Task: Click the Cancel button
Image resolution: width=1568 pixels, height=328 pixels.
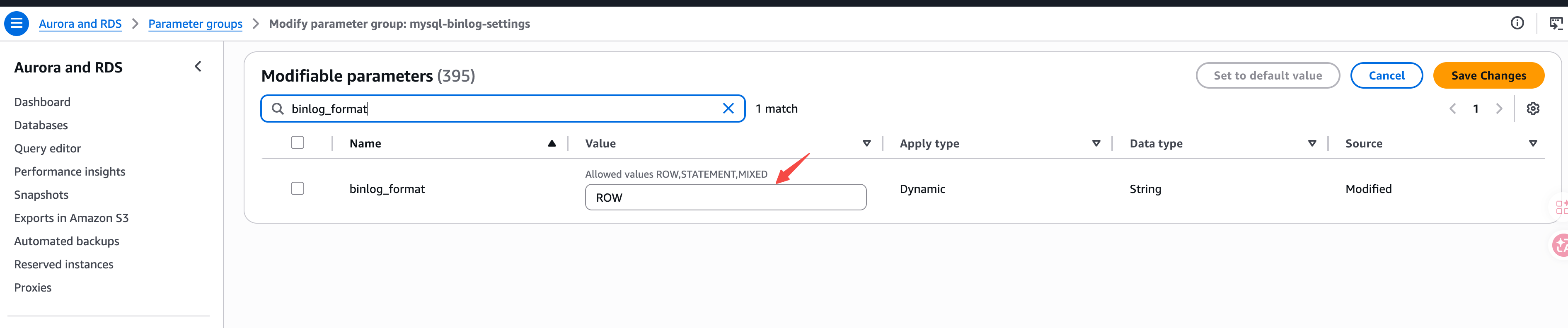Action: [1386, 75]
